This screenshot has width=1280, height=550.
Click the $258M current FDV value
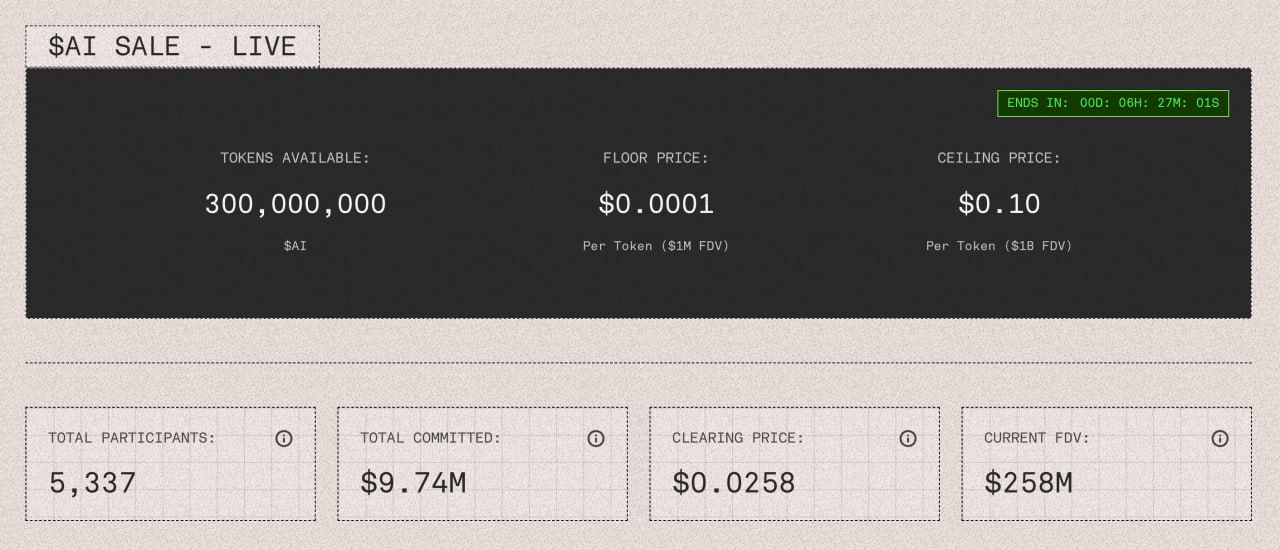pos(1028,483)
